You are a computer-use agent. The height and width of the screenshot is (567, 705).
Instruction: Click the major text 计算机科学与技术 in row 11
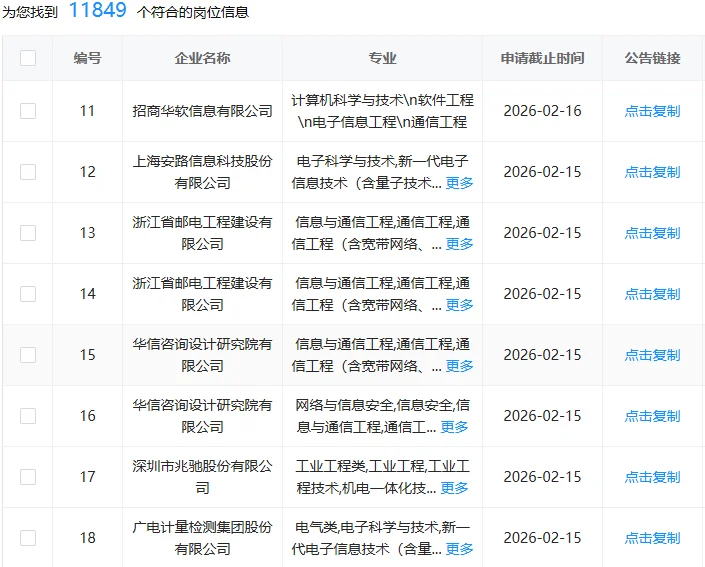pos(347,100)
